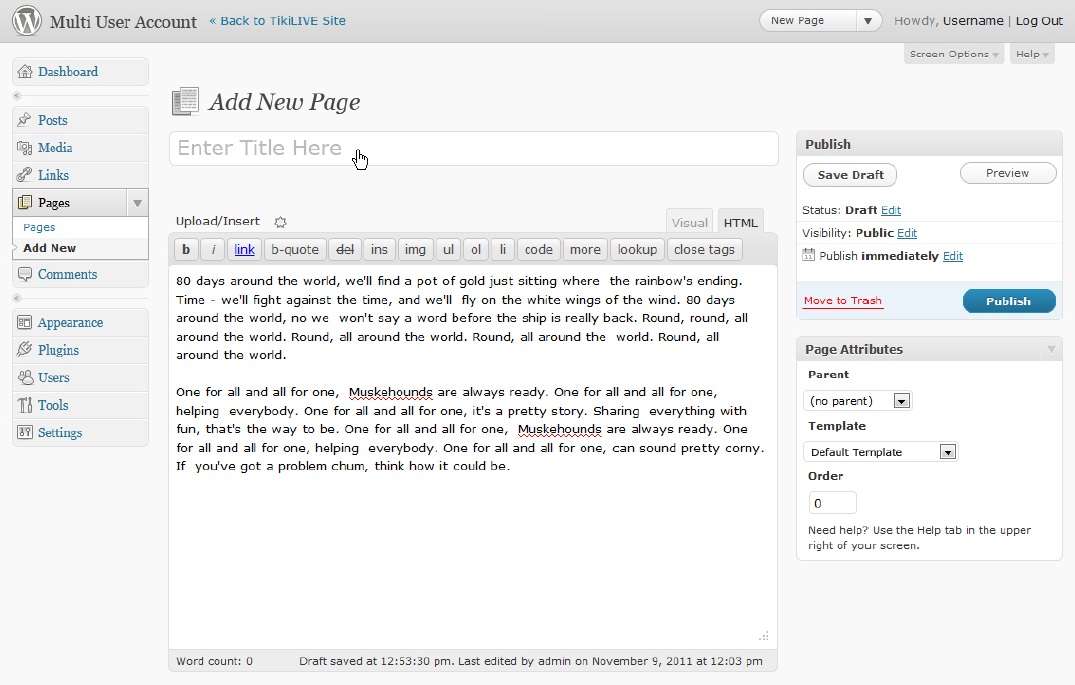Click the Order number field
1075x685 pixels.
pos(832,503)
